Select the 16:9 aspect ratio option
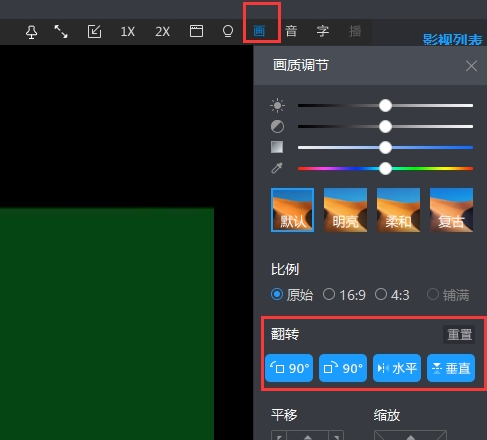The width and height of the screenshot is (487, 440). pyautogui.click(x=344, y=295)
